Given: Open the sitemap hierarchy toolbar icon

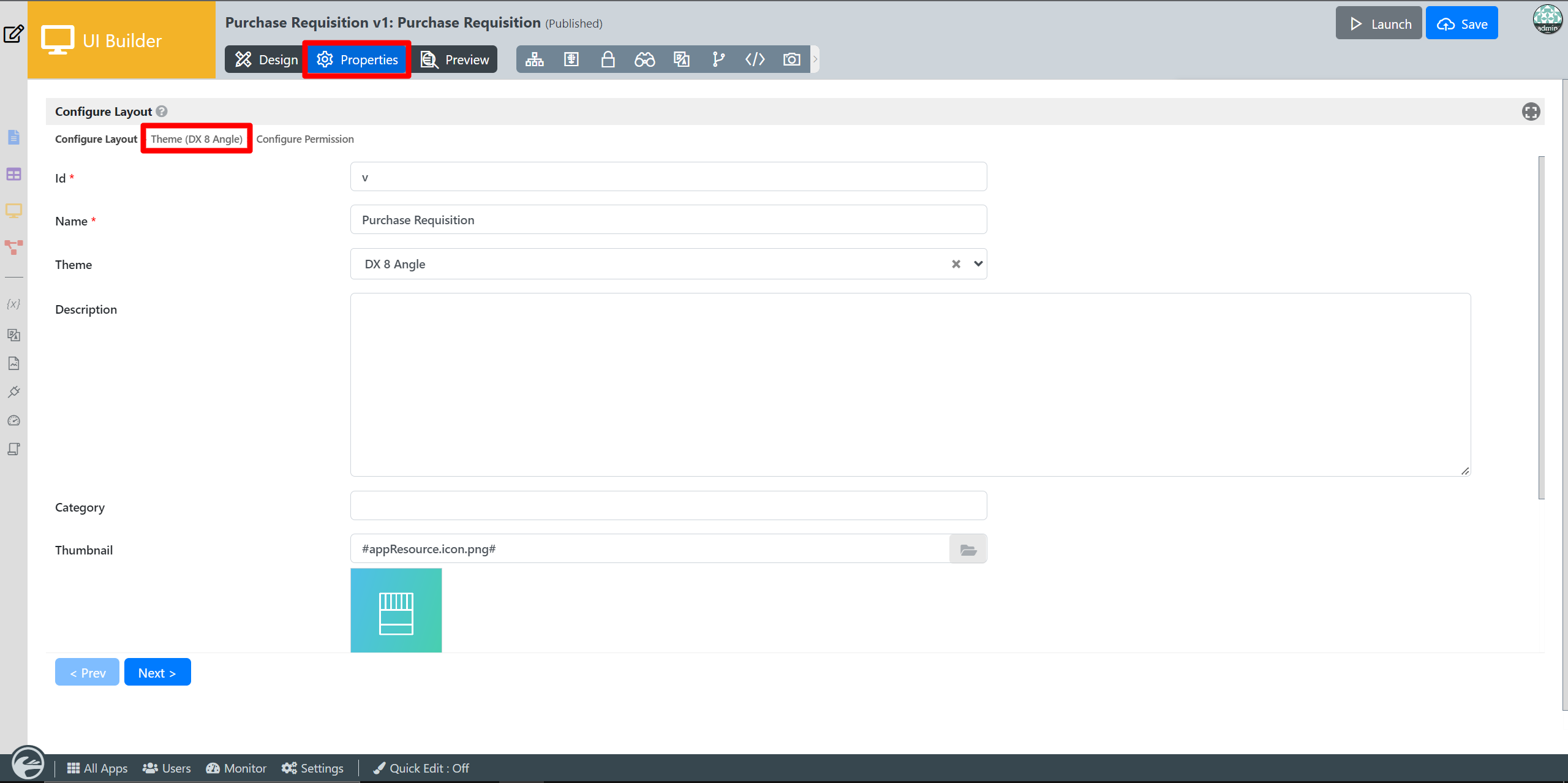Looking at the screenshot, I should point(534,59).
